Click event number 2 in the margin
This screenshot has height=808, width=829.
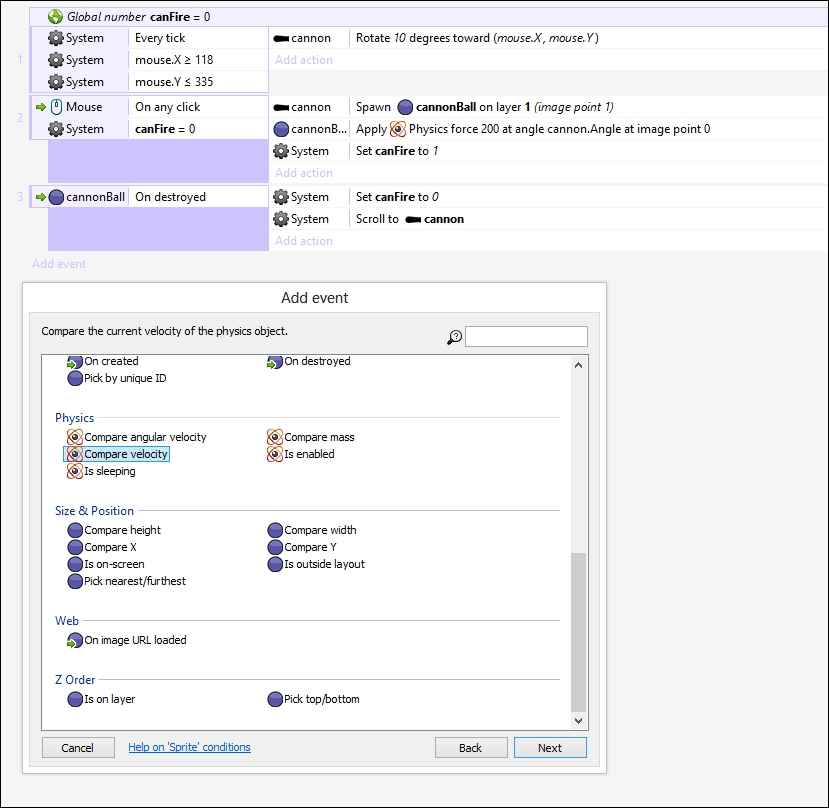click(x=20, y=117)
